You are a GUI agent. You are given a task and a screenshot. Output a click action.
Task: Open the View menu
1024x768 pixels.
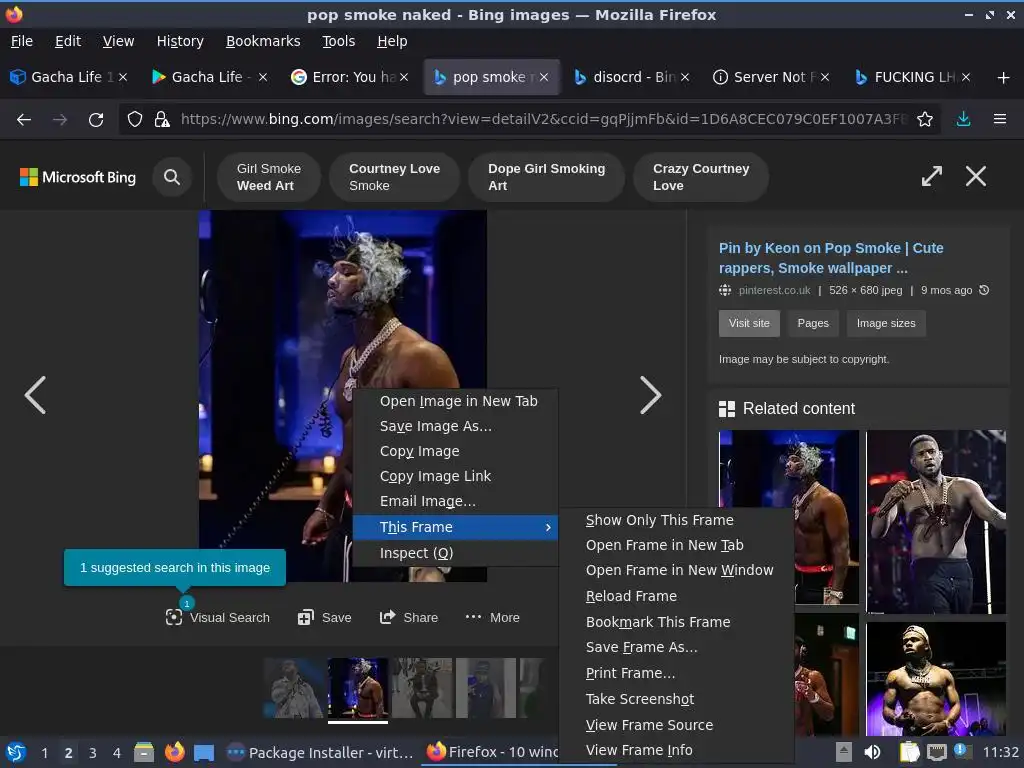coord(118,41)
